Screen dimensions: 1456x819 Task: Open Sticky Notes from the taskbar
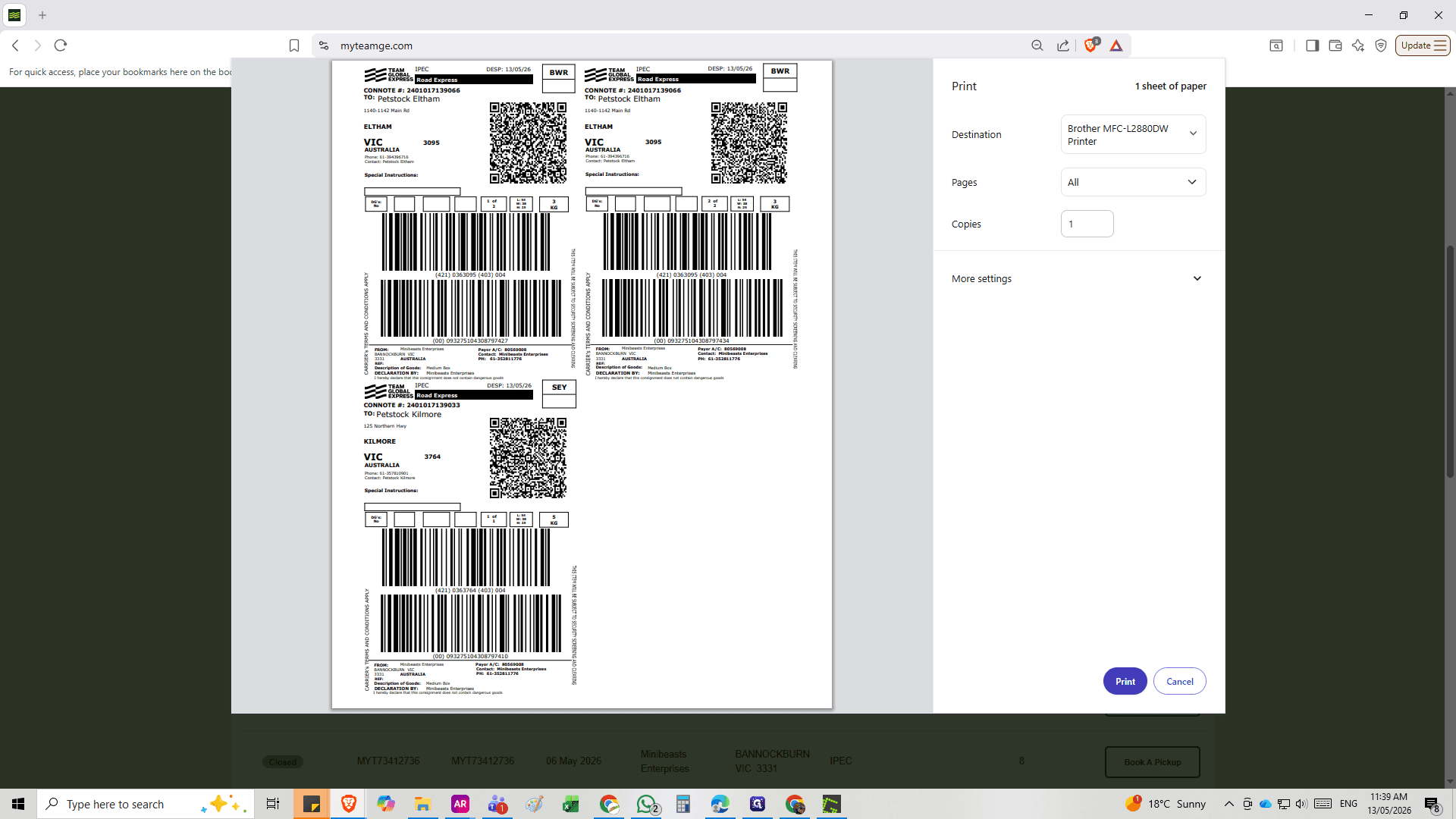pyautogui.click(x=312, y=804)
